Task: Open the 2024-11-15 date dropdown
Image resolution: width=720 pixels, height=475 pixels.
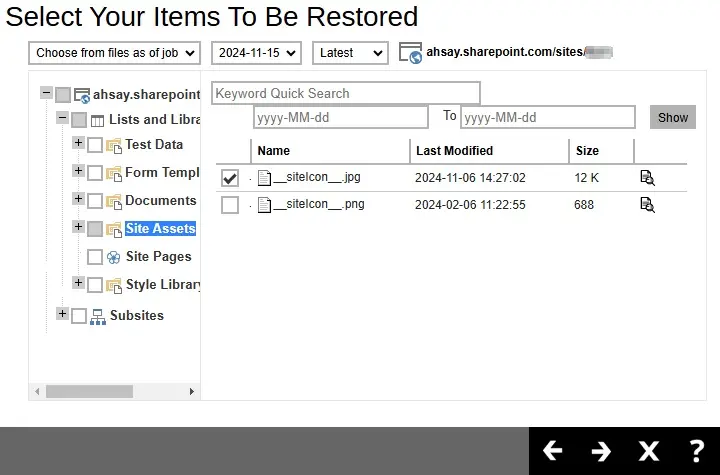Action: coord(256,53)
